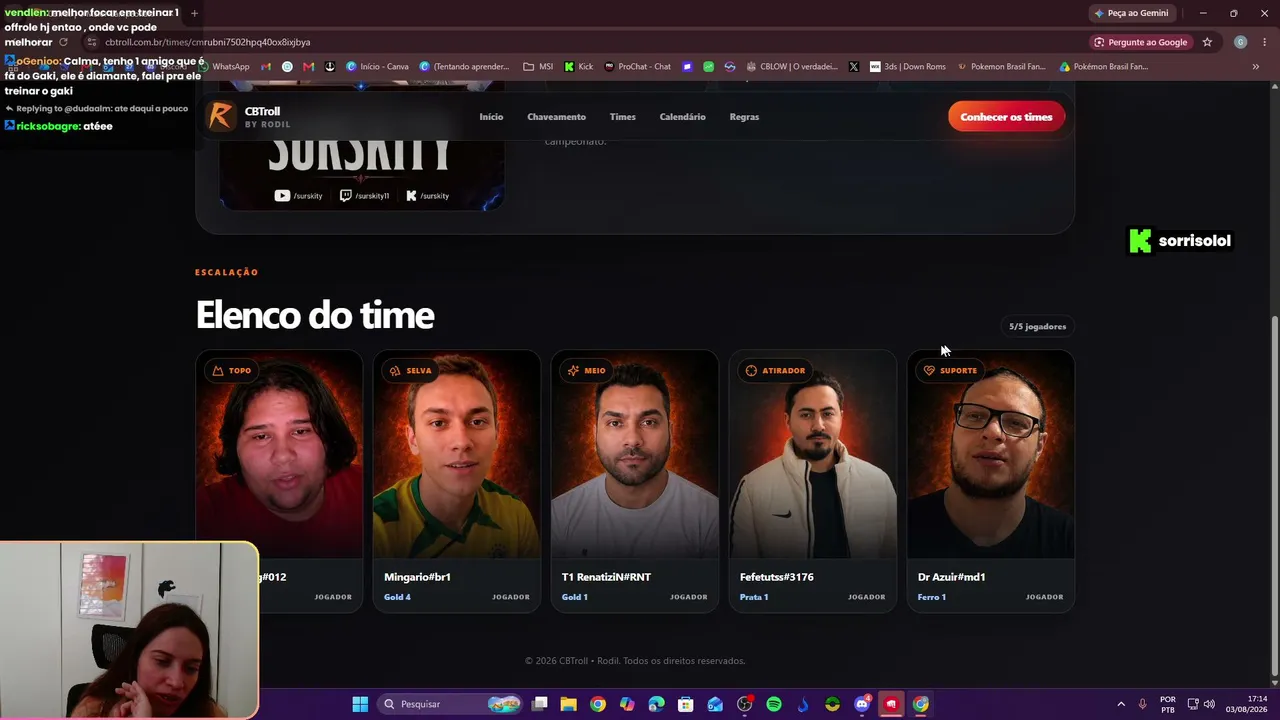
Task: Go to the Chaveamento page
Action: tap(556, 117)
